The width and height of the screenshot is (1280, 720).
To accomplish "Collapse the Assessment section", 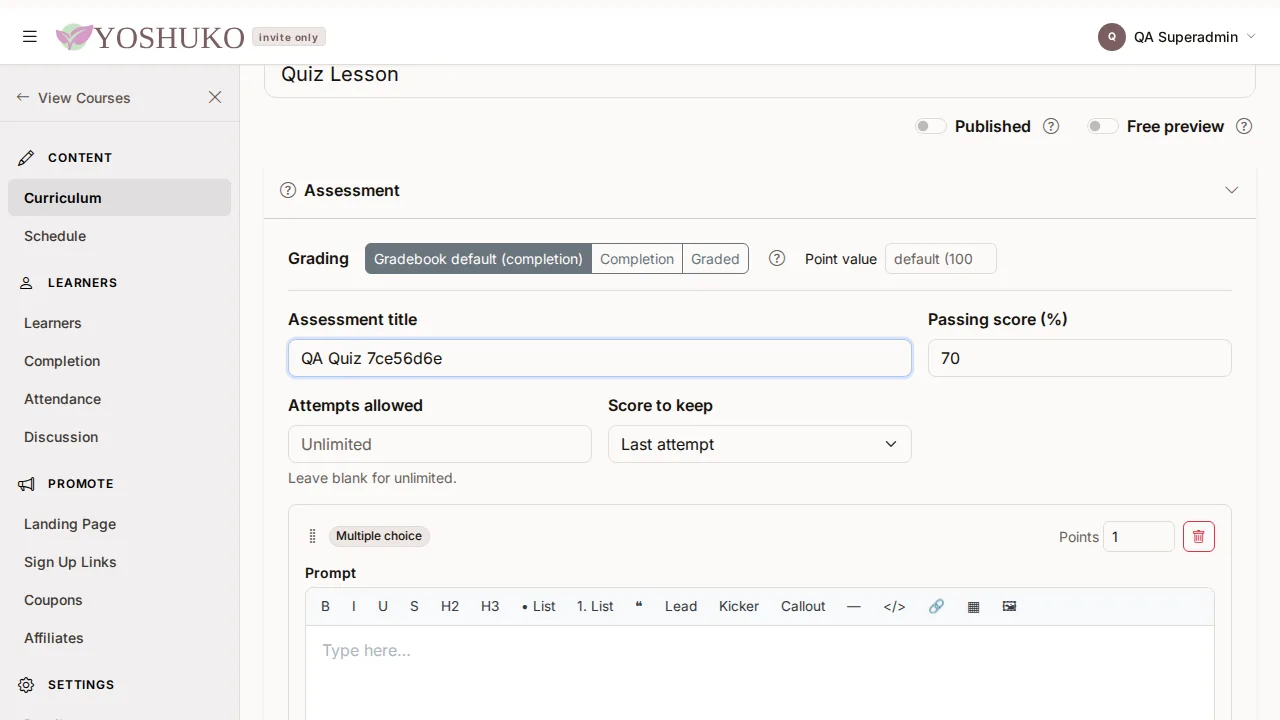I will (x=1232, y=190).
